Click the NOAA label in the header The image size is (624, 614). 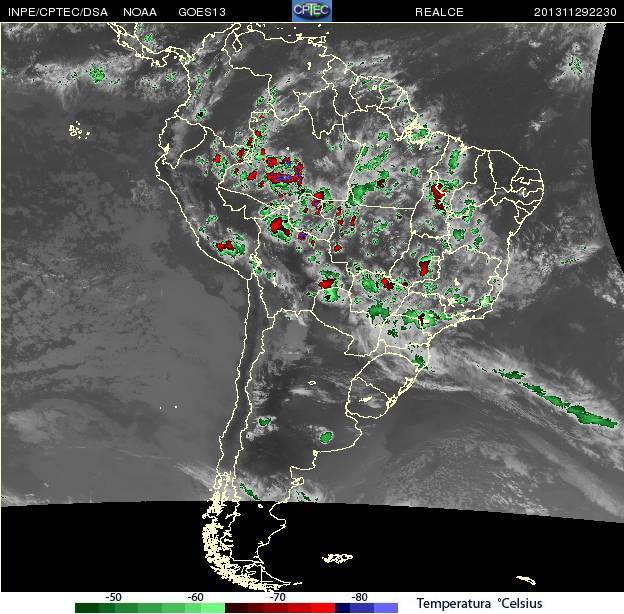click(140, 12)
